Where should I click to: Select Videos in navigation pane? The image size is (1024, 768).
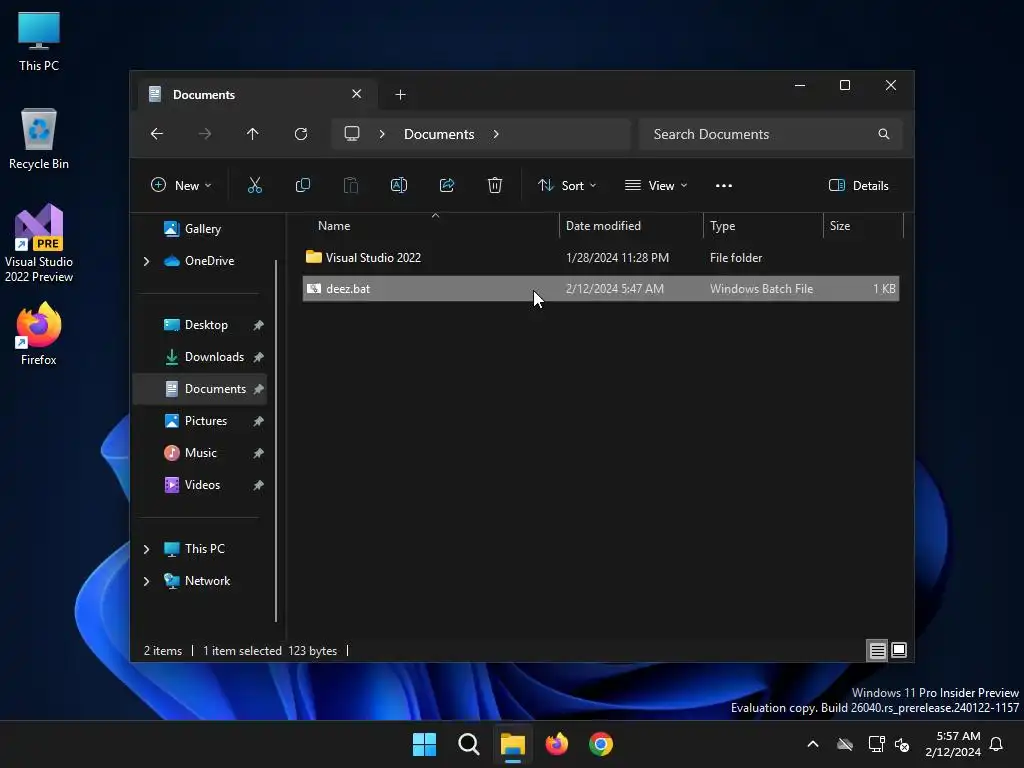tap(202, 485)
